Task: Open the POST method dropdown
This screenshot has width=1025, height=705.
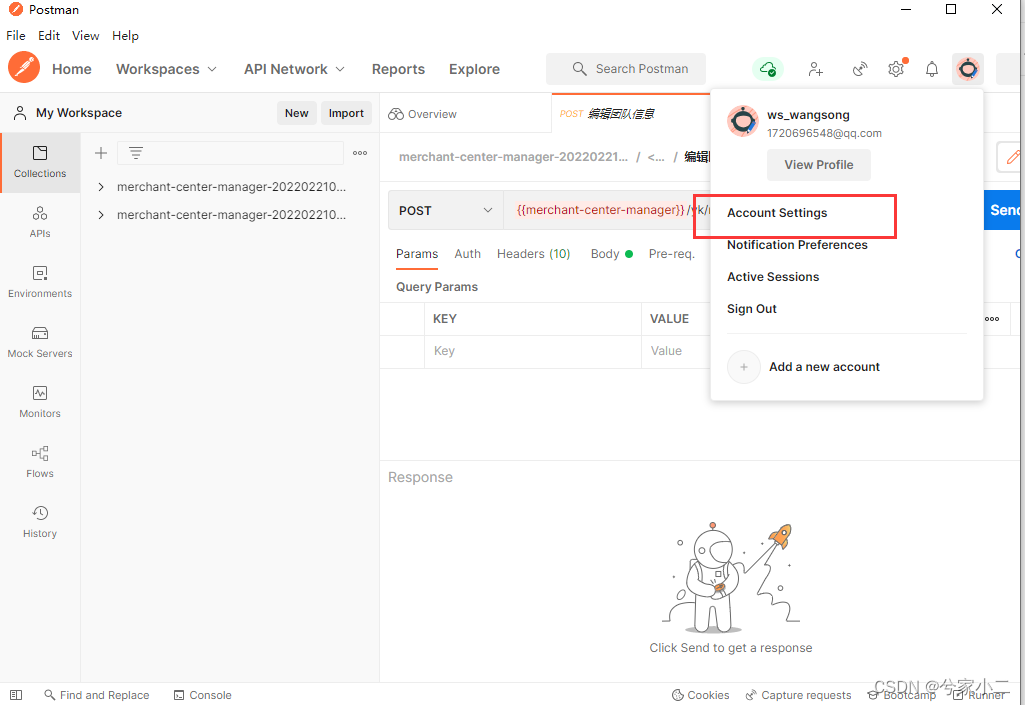Action: (446, 211)
